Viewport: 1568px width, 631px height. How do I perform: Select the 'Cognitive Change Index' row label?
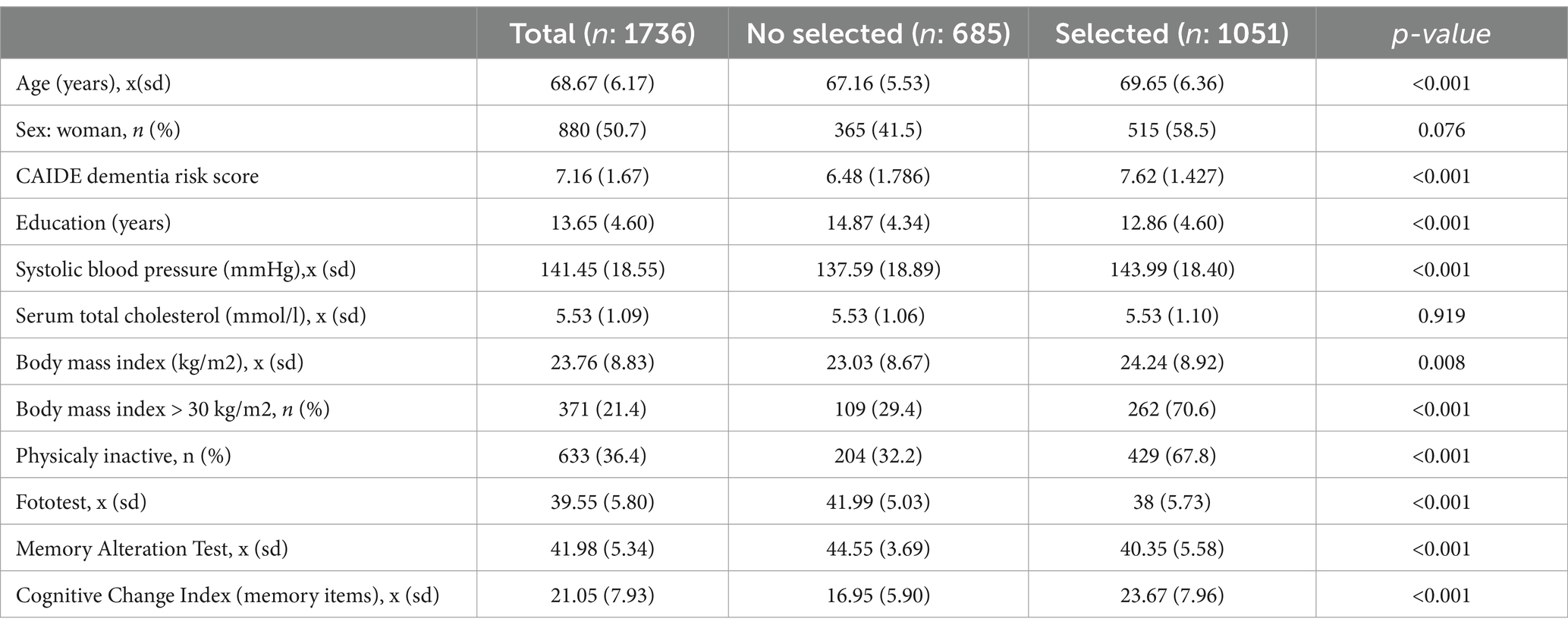(x=228, y=595)
